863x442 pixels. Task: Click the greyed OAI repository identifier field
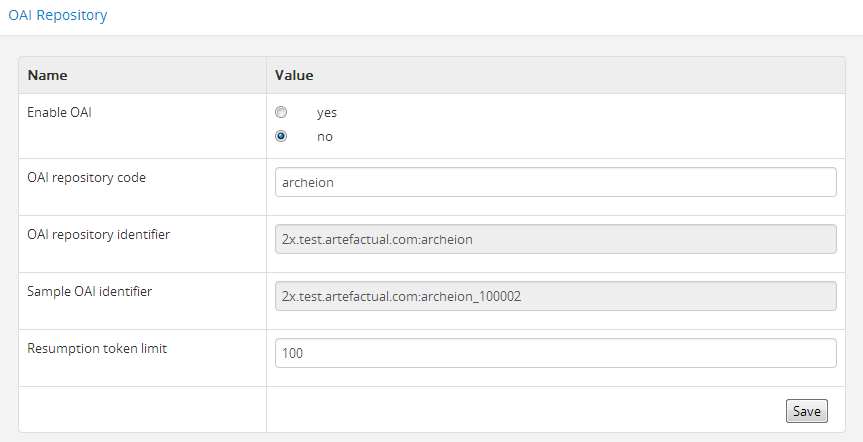tap(555, 239)
